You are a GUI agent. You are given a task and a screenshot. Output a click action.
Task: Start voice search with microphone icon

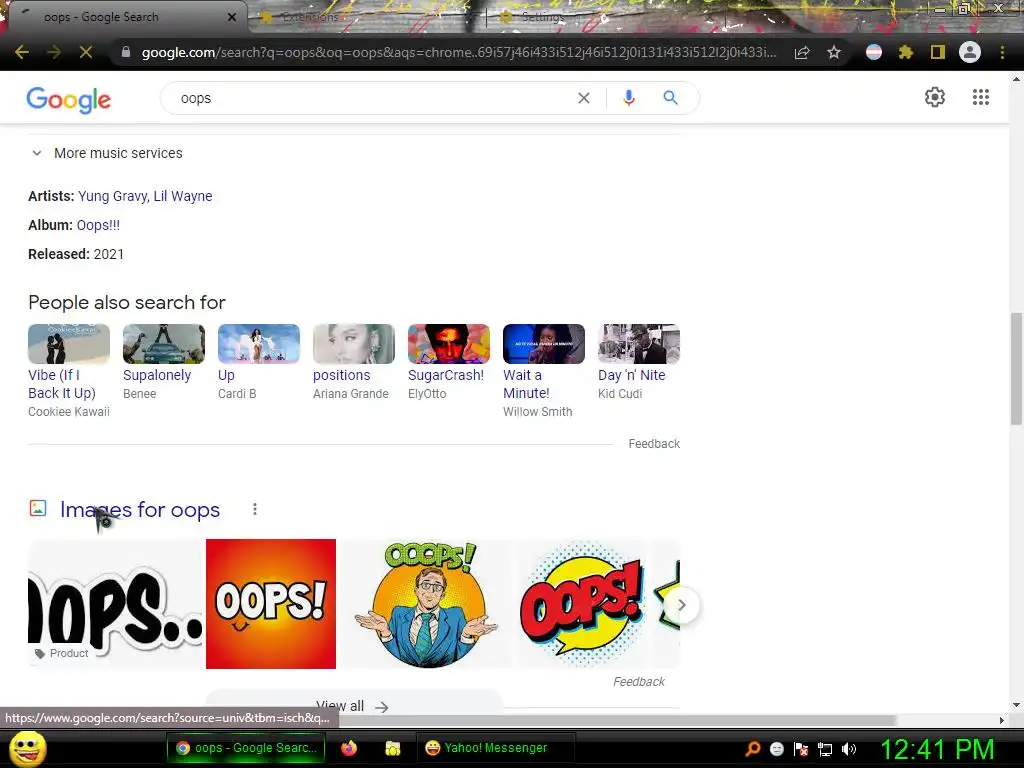[629, 98]
